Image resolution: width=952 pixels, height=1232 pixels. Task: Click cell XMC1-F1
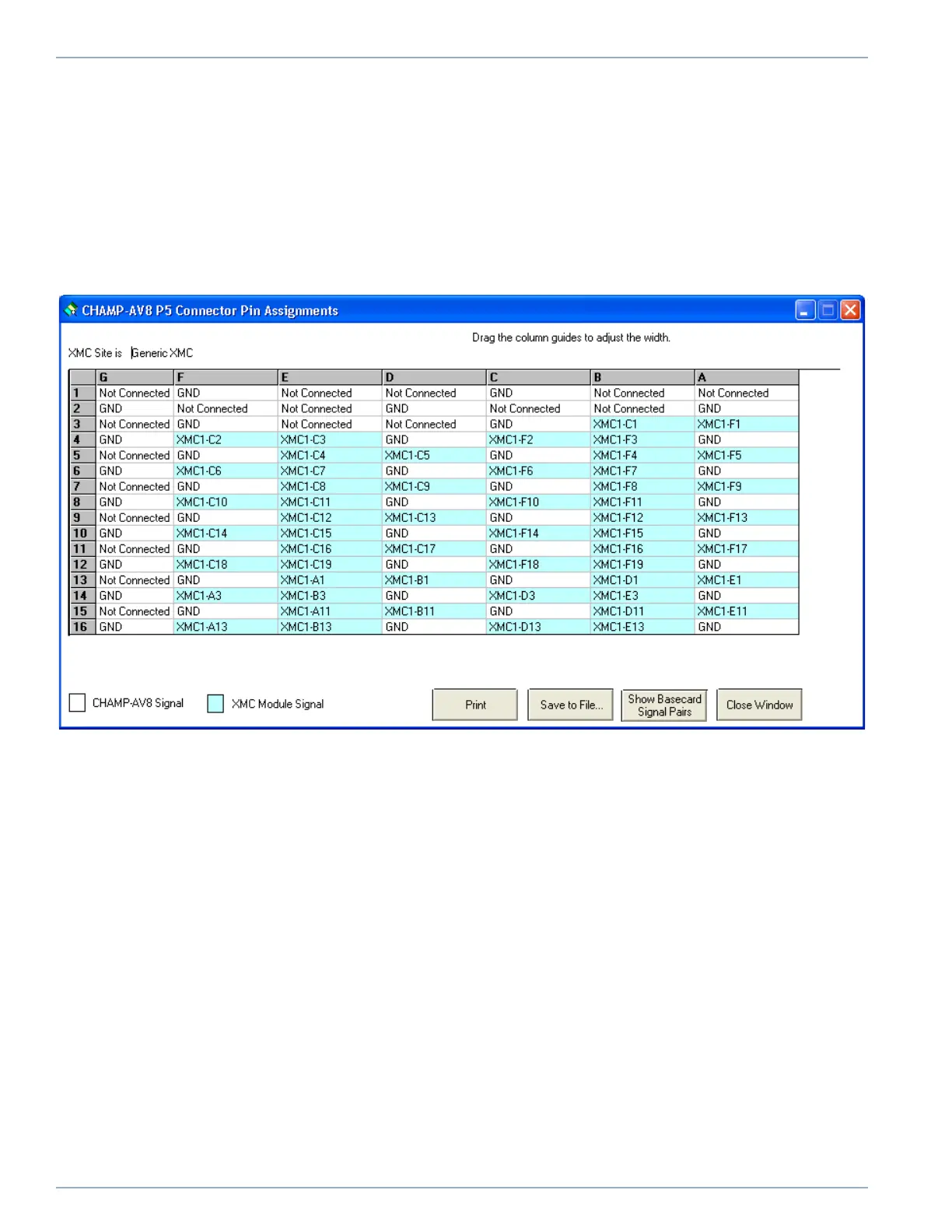click(x=747, y=424)
